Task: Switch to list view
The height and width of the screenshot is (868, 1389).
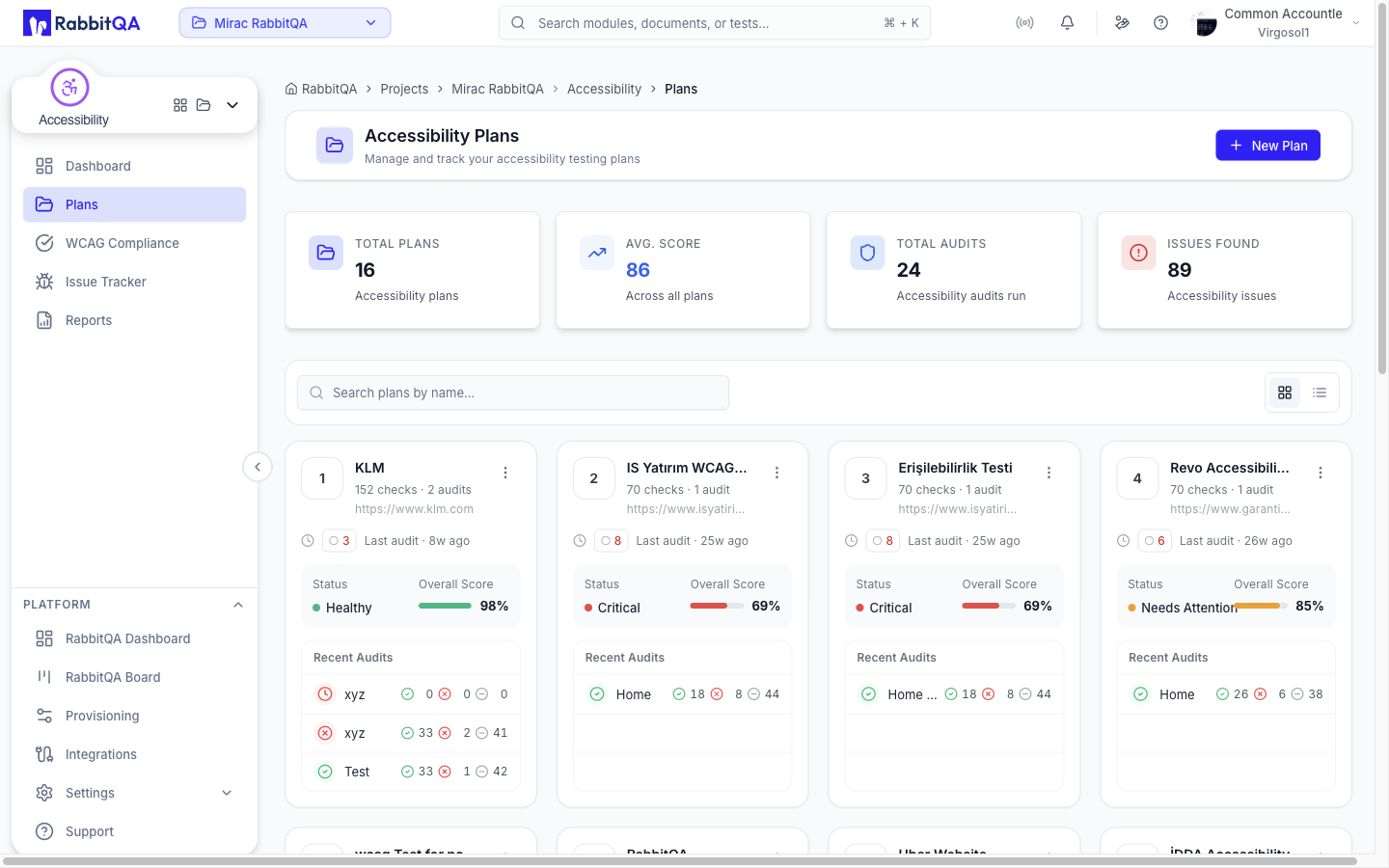Action: (x=1320, y=393)
